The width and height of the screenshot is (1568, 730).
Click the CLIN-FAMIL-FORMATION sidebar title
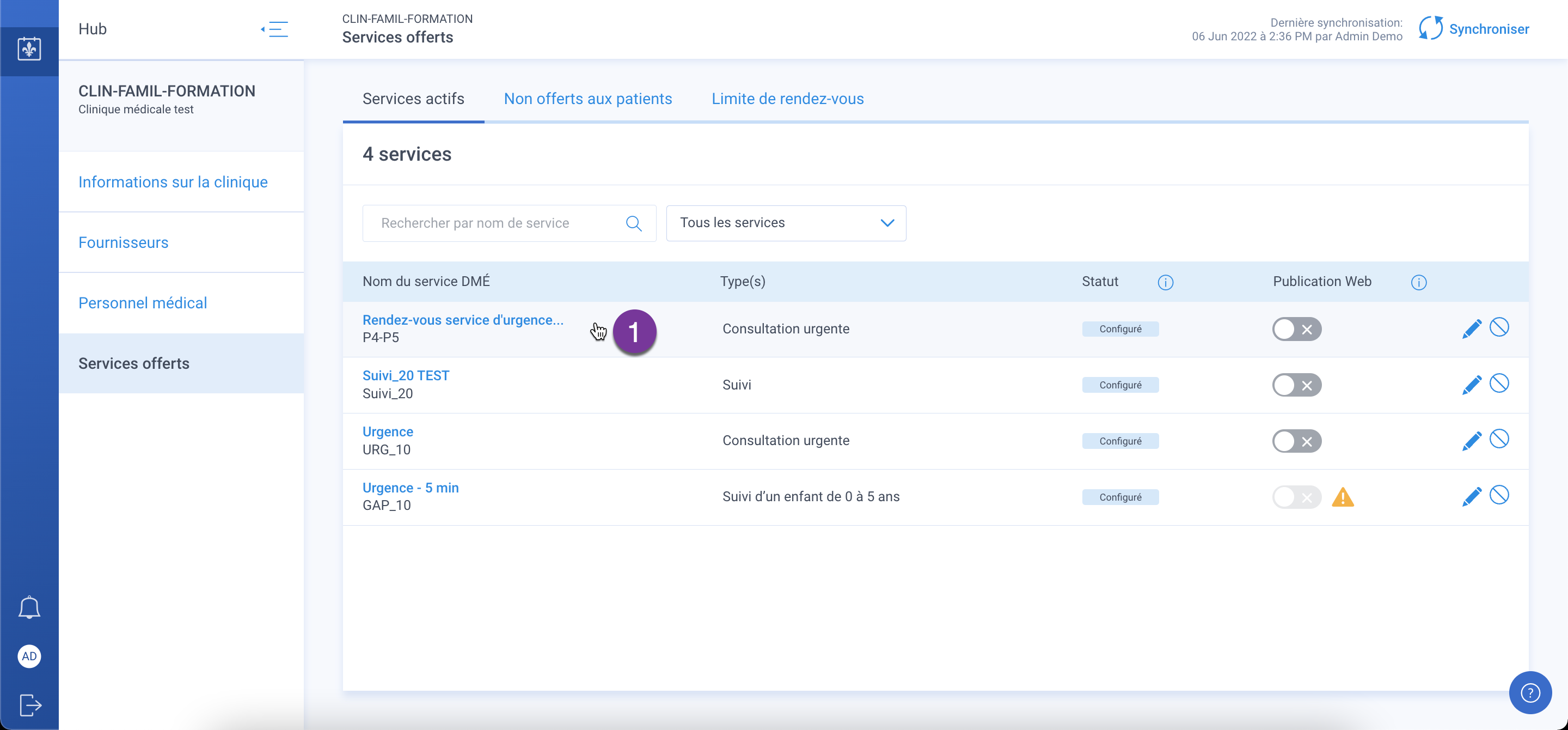tap(167, 91)
